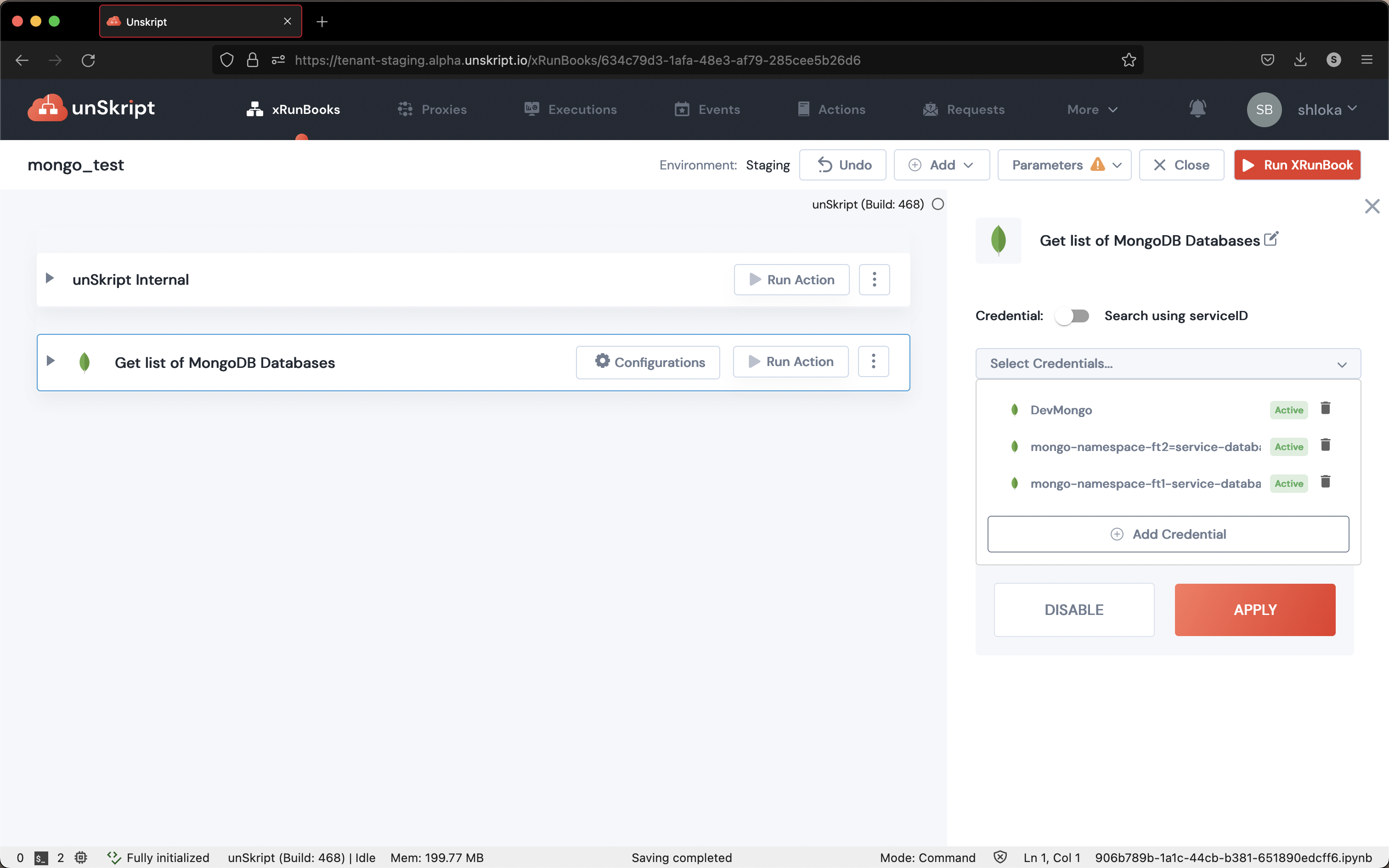The image size is (1389, 868).
Task: Click the large MongoDB icon in side panel
Action: tap(998, 240)
